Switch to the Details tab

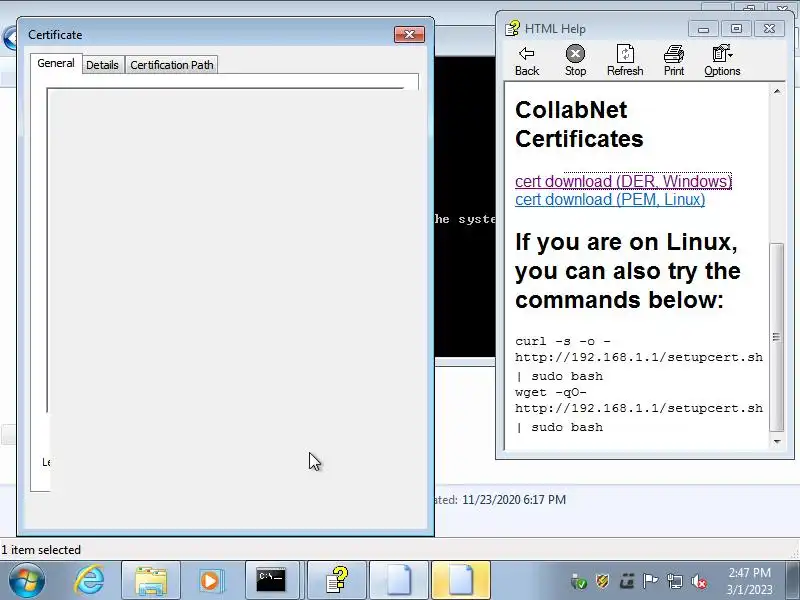click(x=102, y=65)
